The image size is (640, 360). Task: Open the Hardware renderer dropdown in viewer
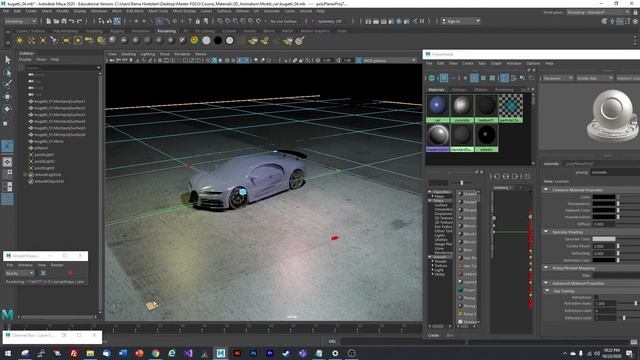558,78
